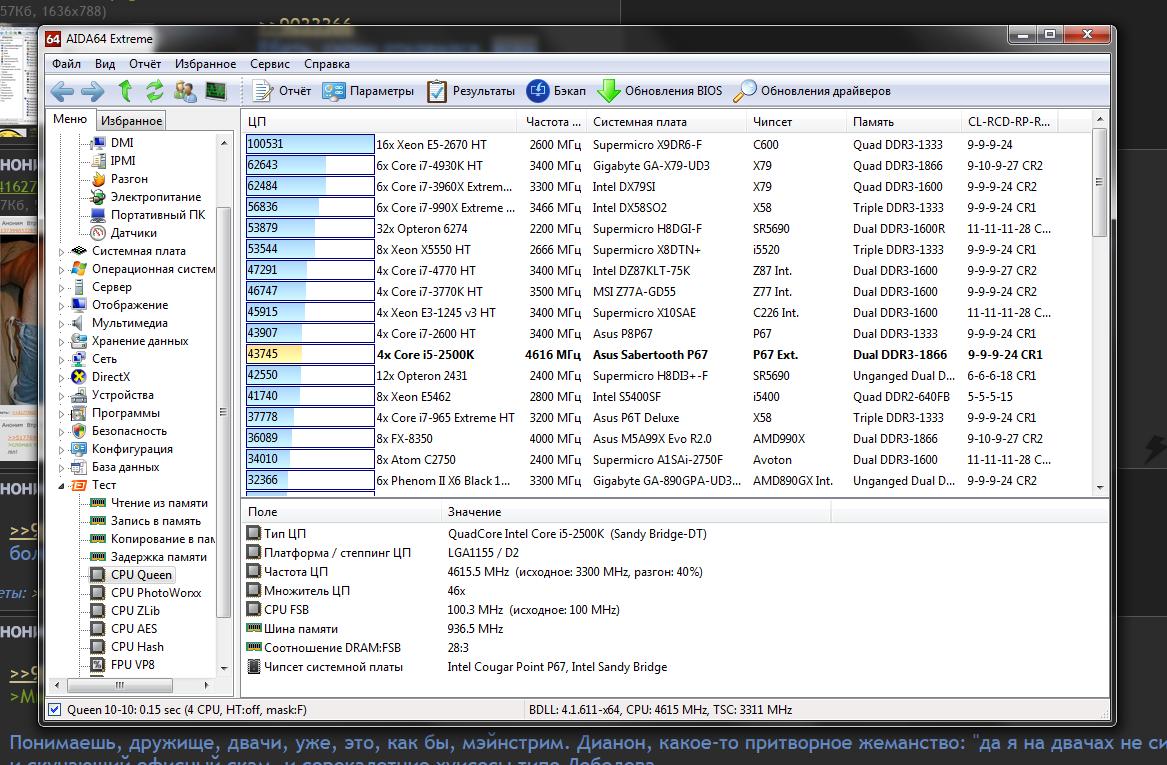1167x765 pixels.
Task: Click the Бэкап toolbar button
Action: [x=556, y=91]
